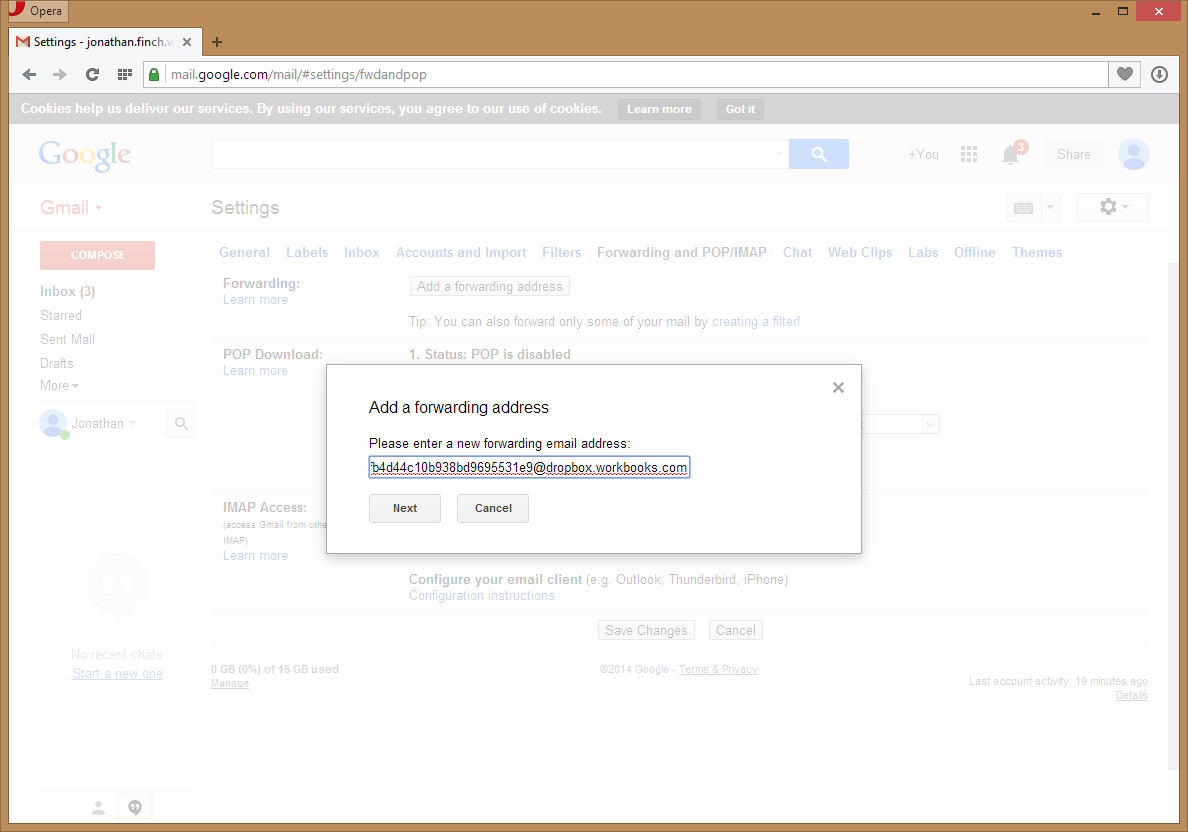Switch to the Labels tab
This screenshot has height=832, width=1188.
[x=307, y=252]
